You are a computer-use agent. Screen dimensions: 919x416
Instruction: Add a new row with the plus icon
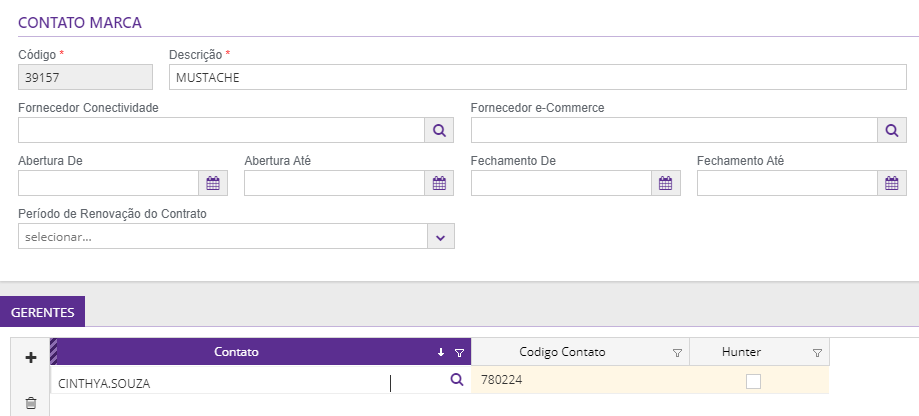[30, 357]
